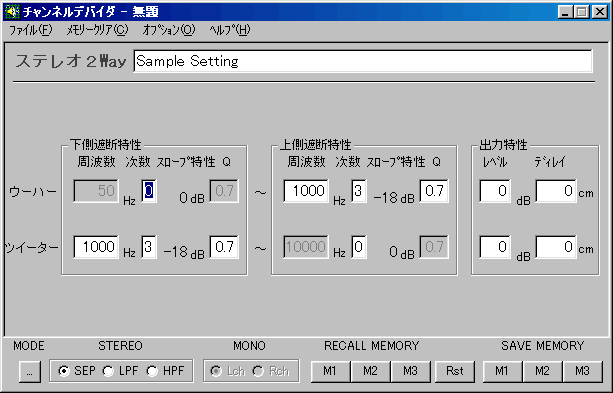Recall memory M2
The height and width of the screenshot is (393, 613).
pos(371,371)
